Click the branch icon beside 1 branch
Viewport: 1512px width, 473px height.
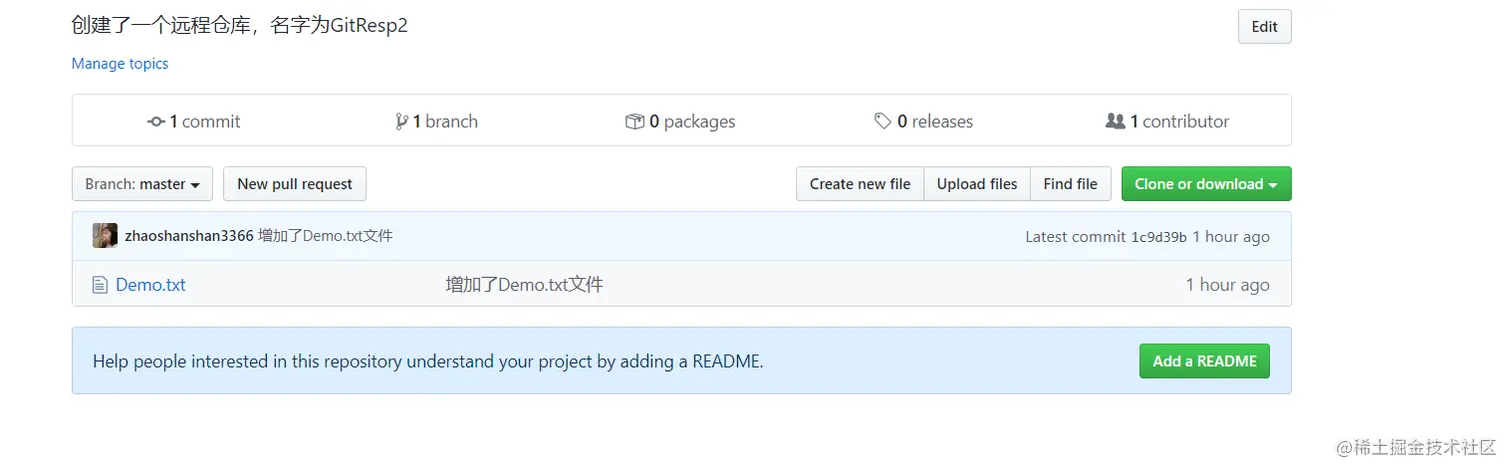click(402, 121)
